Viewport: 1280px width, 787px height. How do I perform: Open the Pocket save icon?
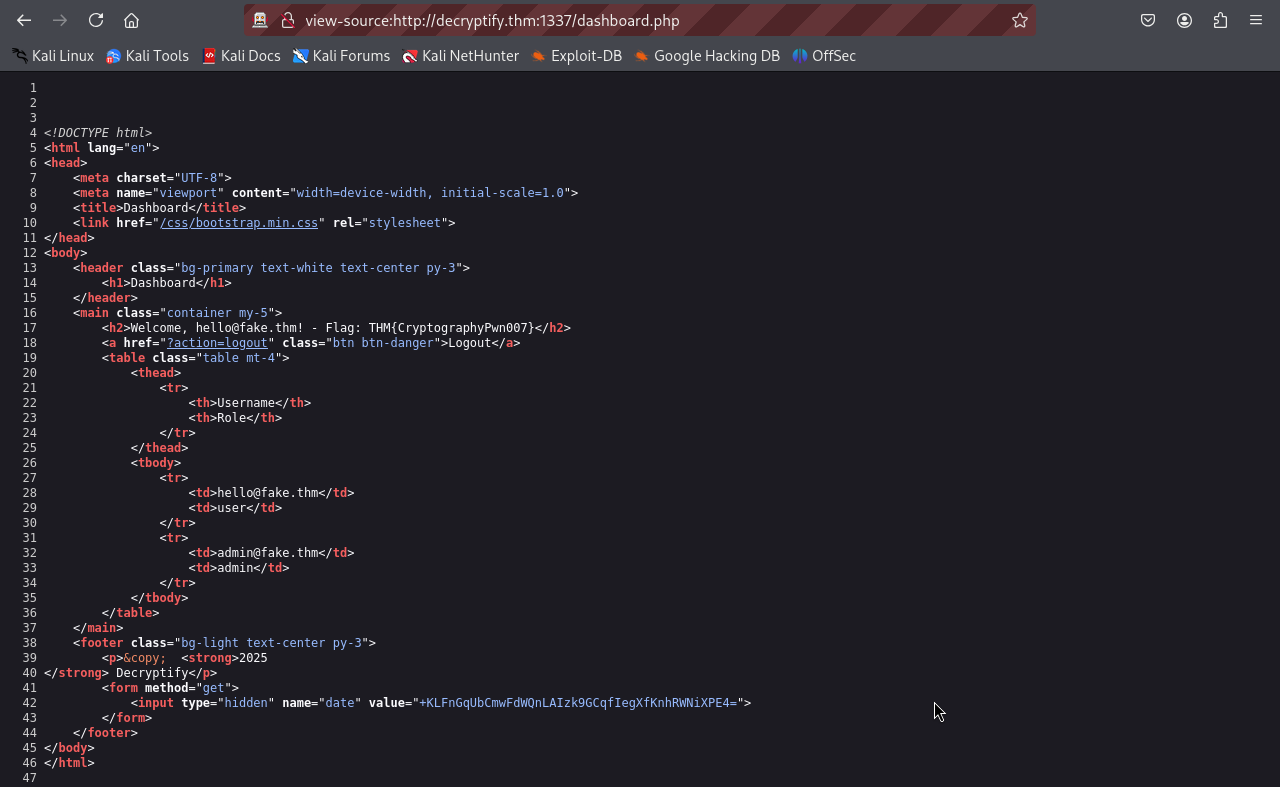click(1148, 20)
